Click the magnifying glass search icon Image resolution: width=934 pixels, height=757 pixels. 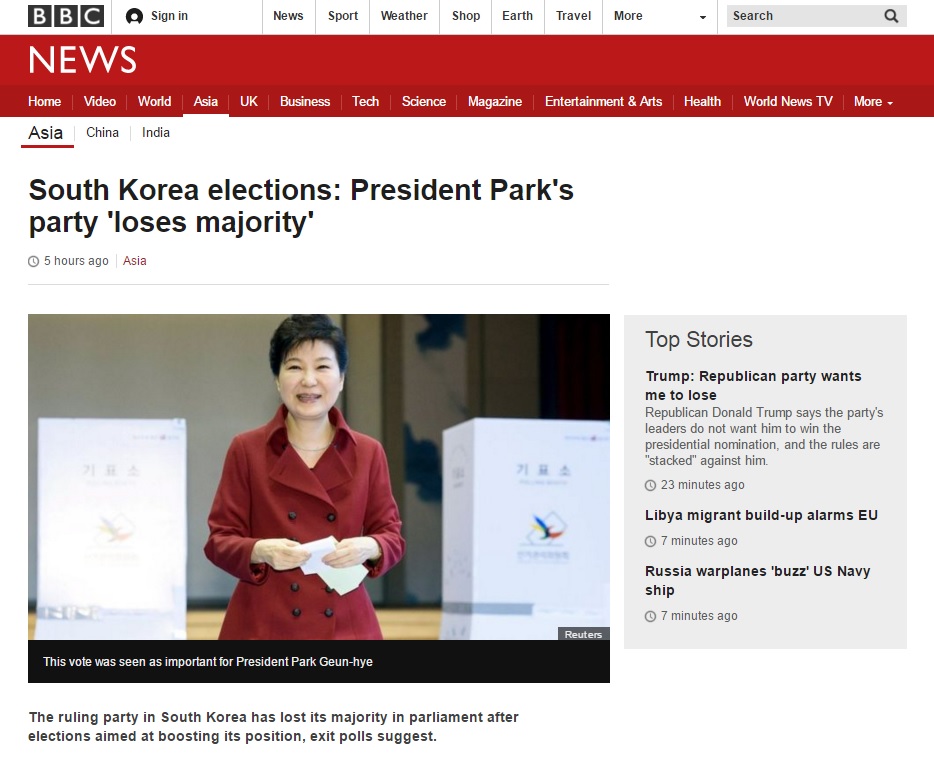[x=891, y=16]
